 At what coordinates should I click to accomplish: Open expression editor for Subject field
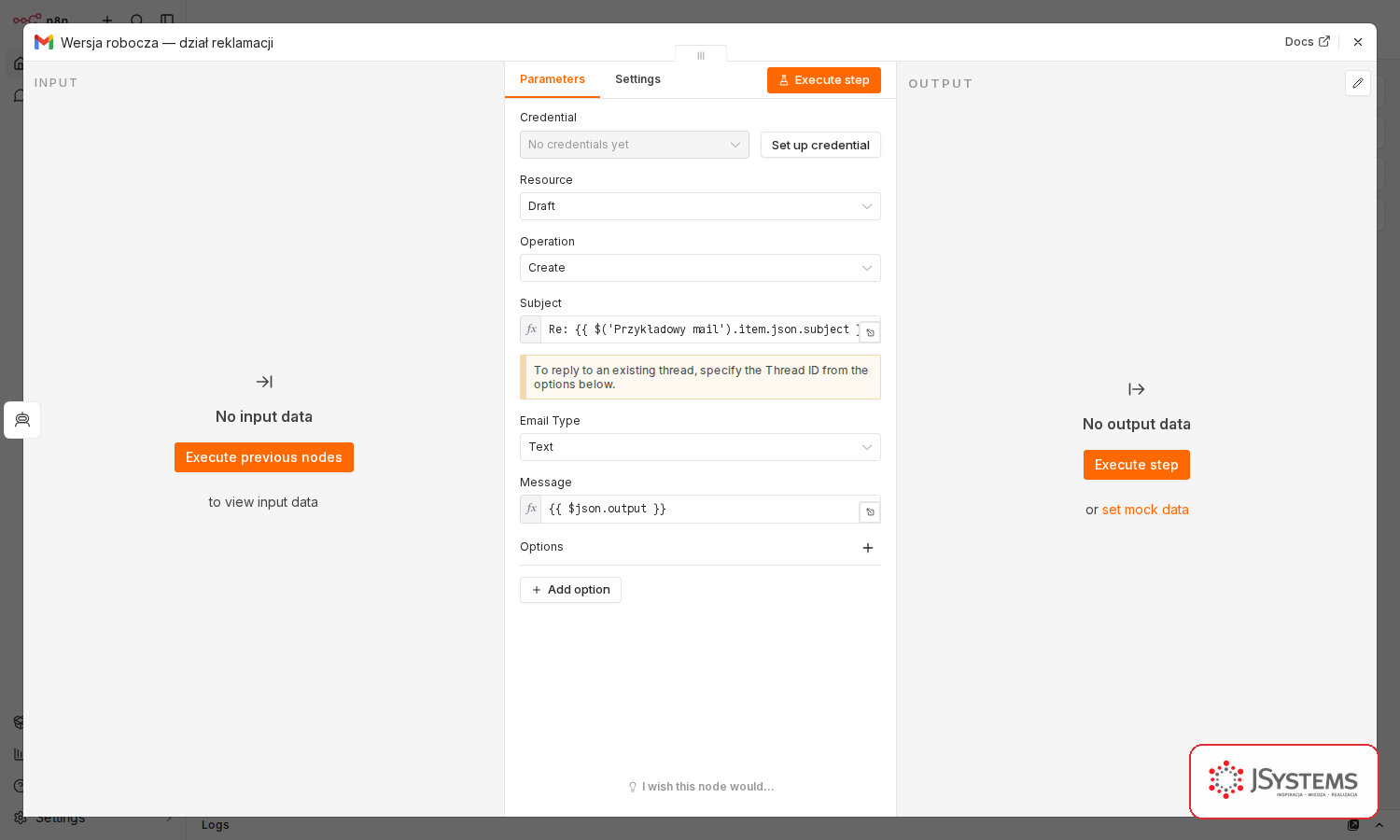[870, 332]
